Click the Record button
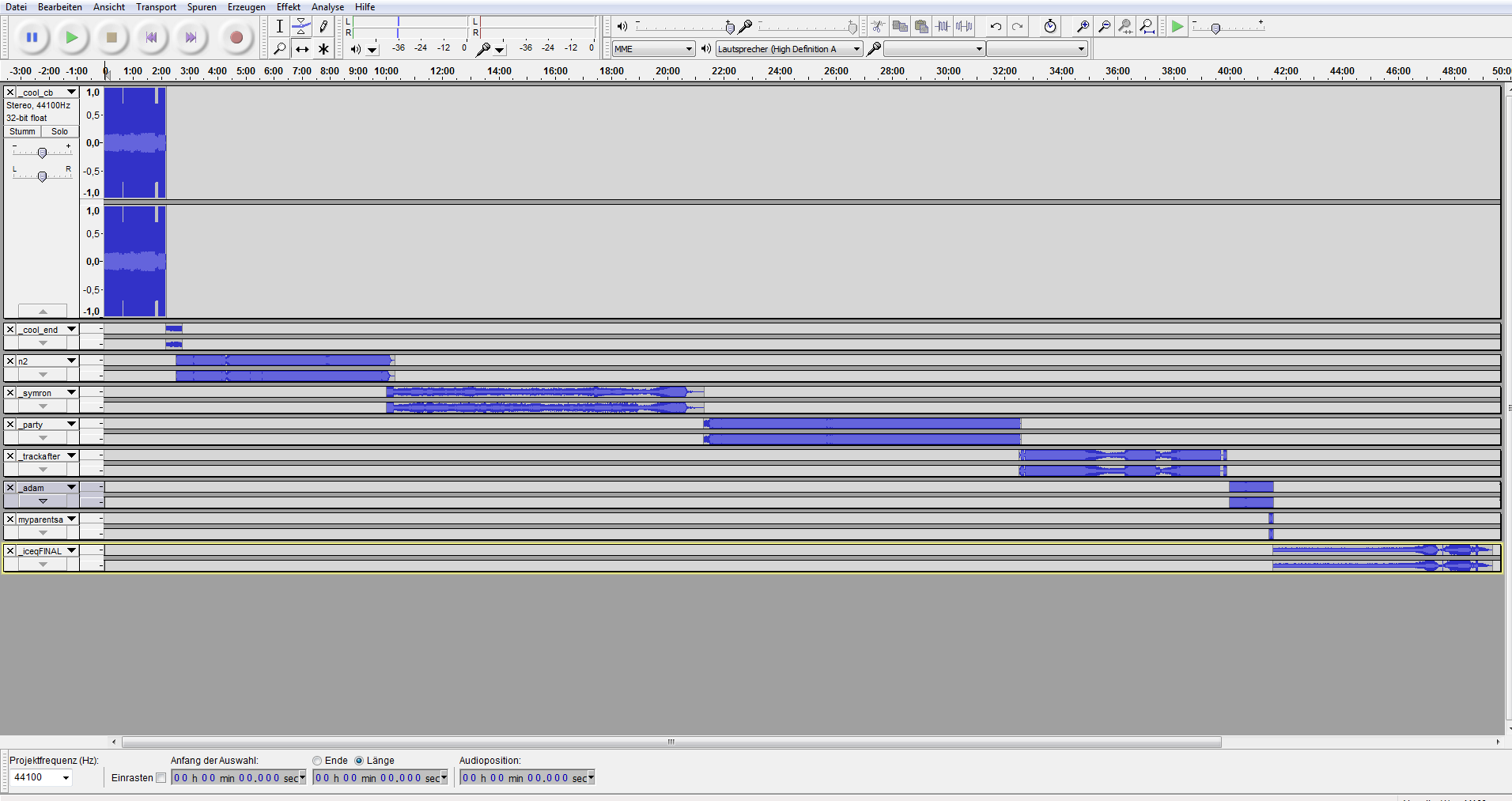 point(236,37)
